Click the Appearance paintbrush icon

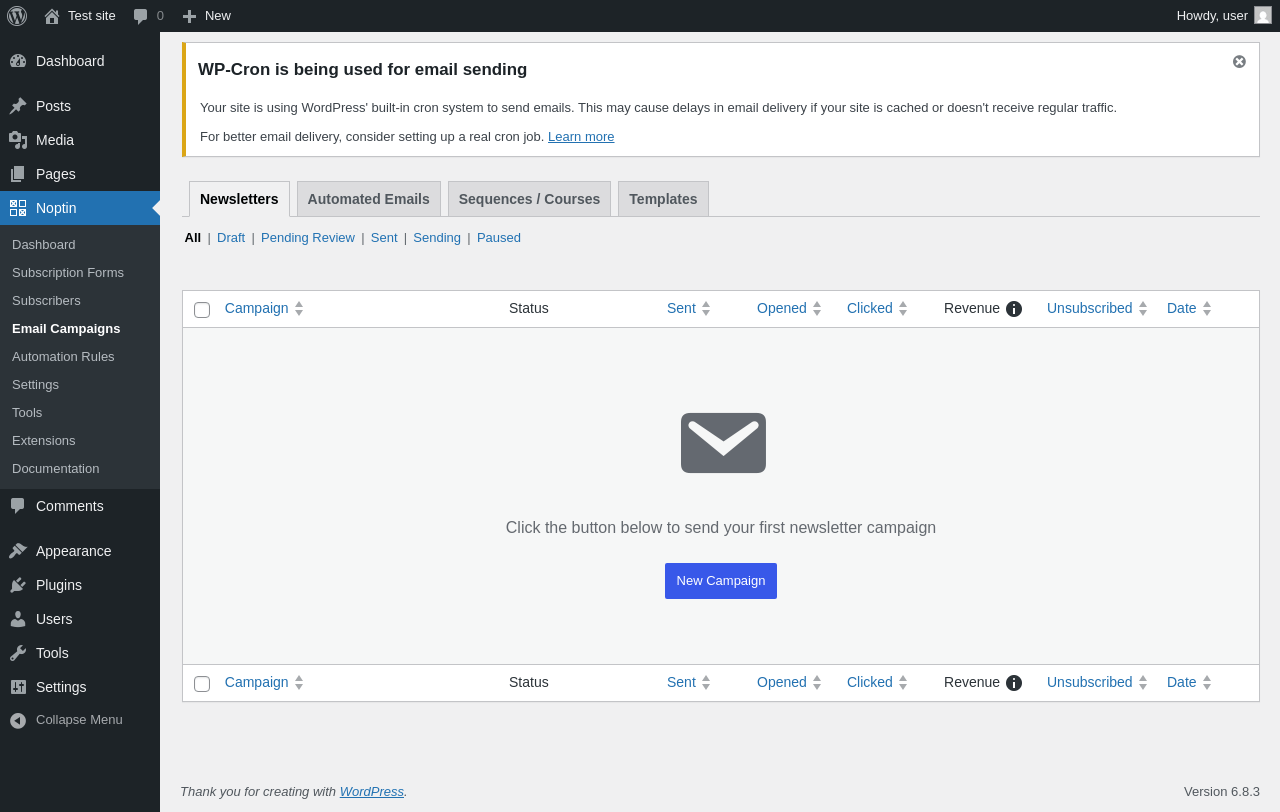click(18, 551)
